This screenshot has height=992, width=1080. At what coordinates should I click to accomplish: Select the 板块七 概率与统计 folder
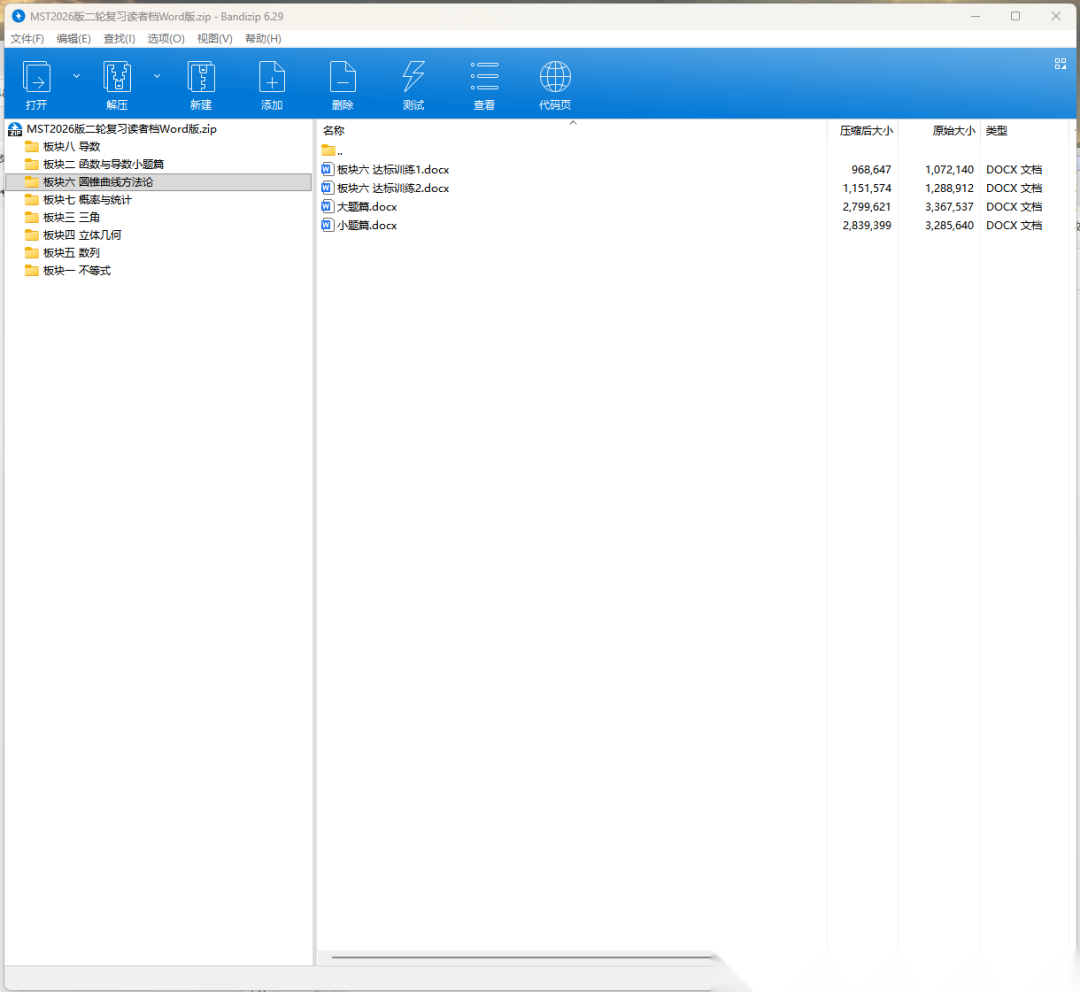[86, 200]
